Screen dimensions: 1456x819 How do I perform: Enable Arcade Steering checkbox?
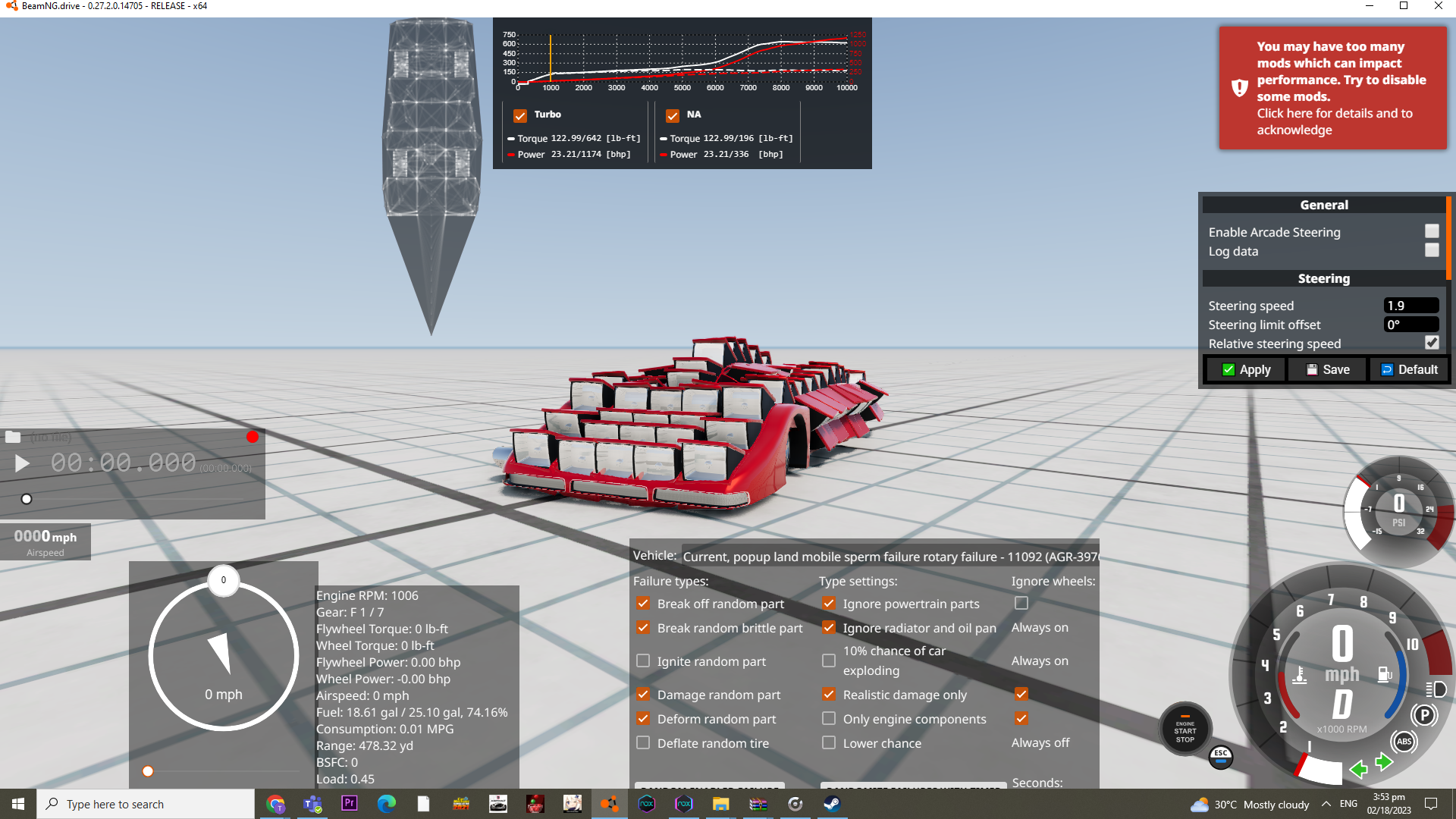click(1431, 231)
